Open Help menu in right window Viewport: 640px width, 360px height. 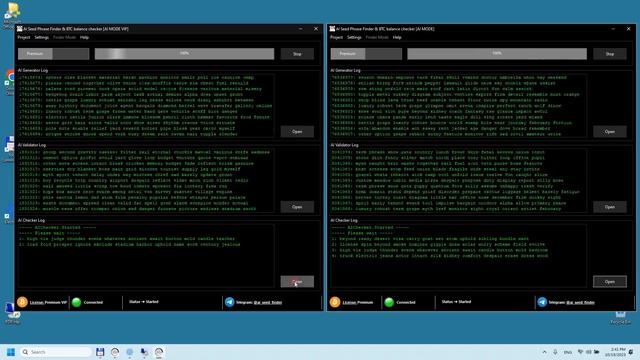pyautogui.click(x=397, y=37)
